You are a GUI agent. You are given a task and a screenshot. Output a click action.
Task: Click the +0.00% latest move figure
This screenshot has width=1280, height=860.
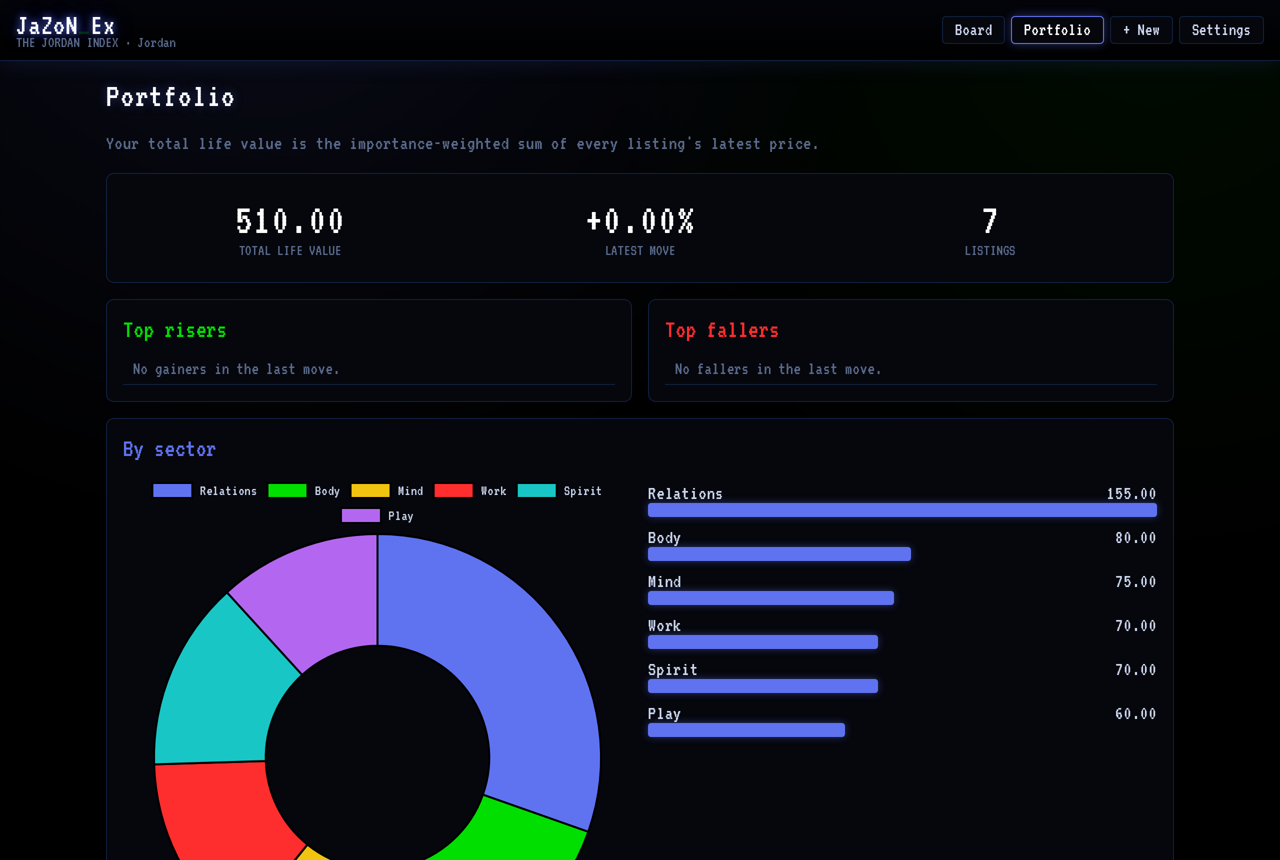(x=640, y=221)
